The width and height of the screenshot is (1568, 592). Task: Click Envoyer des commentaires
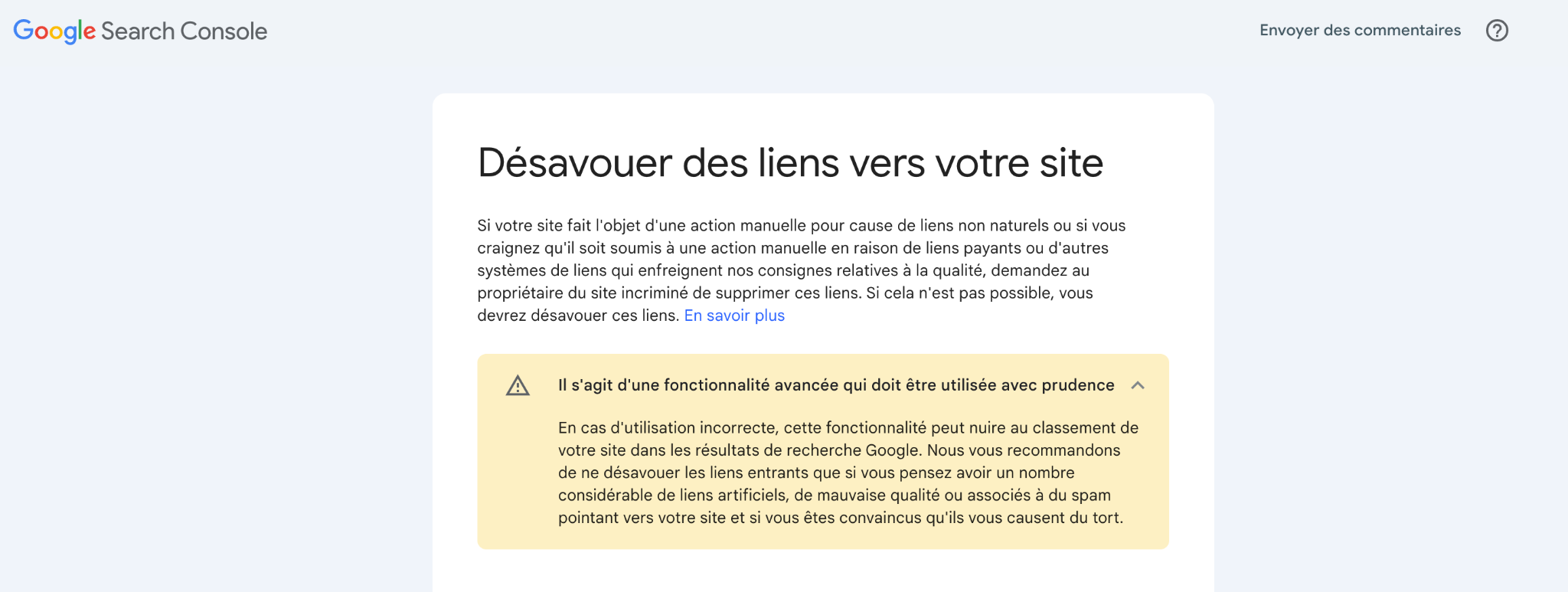pyautogui.click(x=1360, y=31)
